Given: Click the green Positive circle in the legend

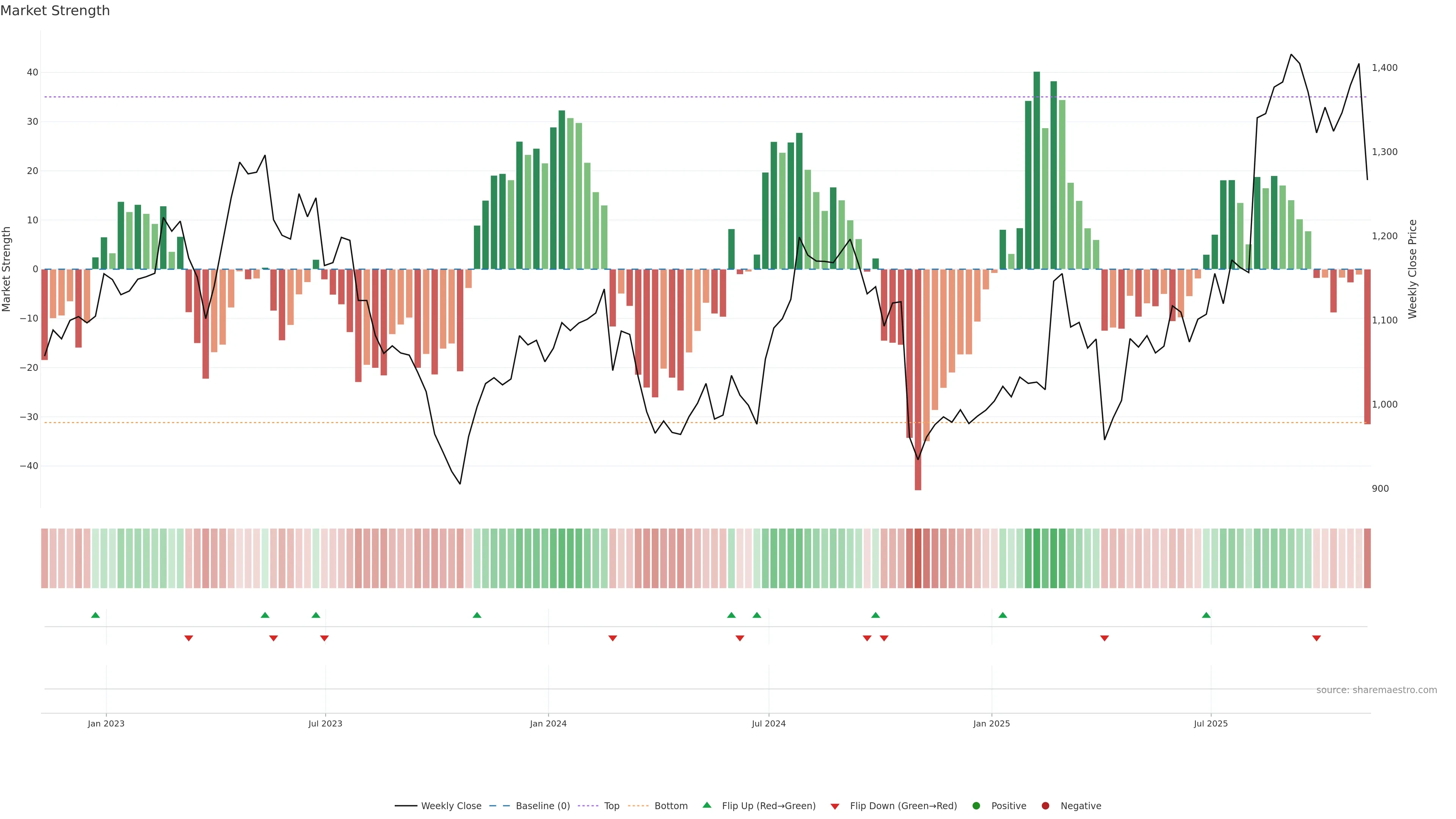Looking at the screenshot, I should click(x=976, y=806).
